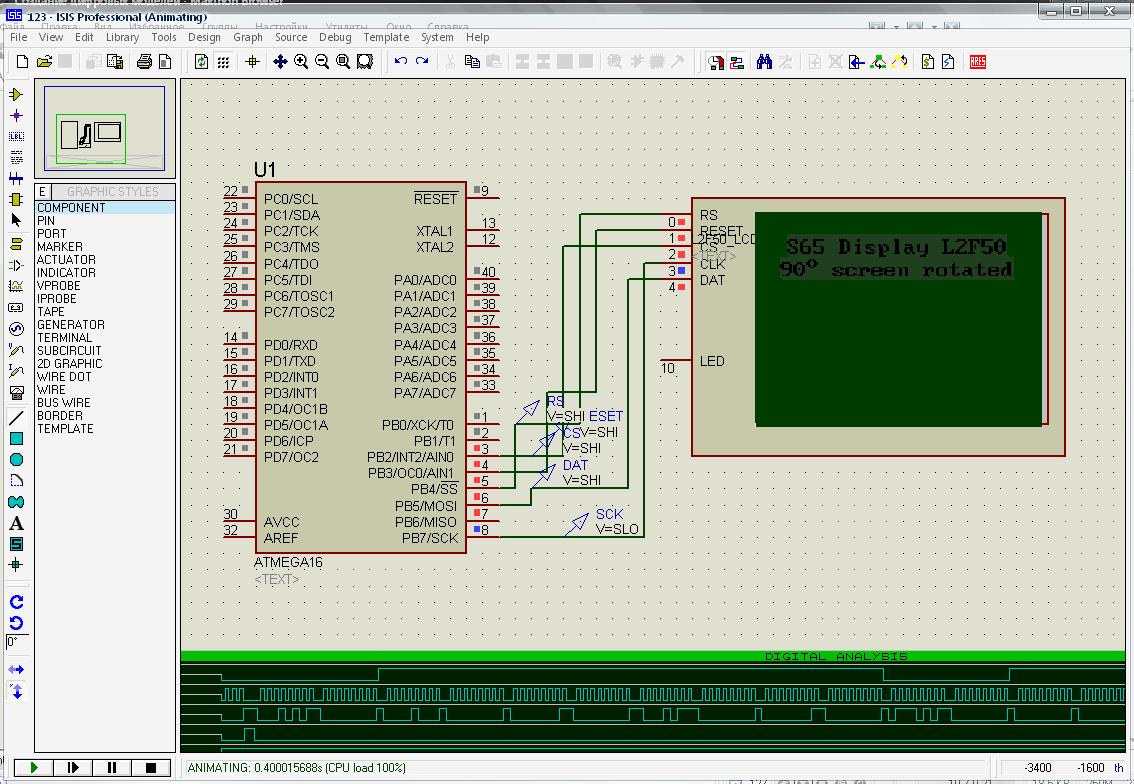Select the 2D box graphics tool

click(16, 438)
